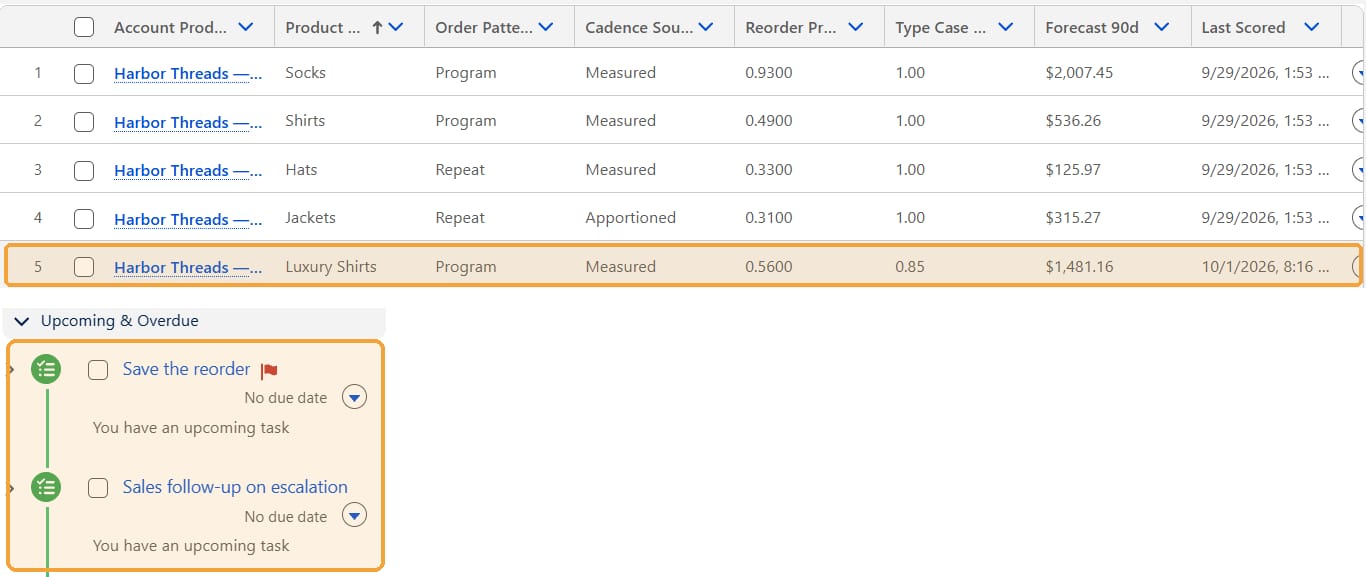Open the Harbor Threads link in the Socks row
The width and height of the screenshot is (1366, 577).
188,74
